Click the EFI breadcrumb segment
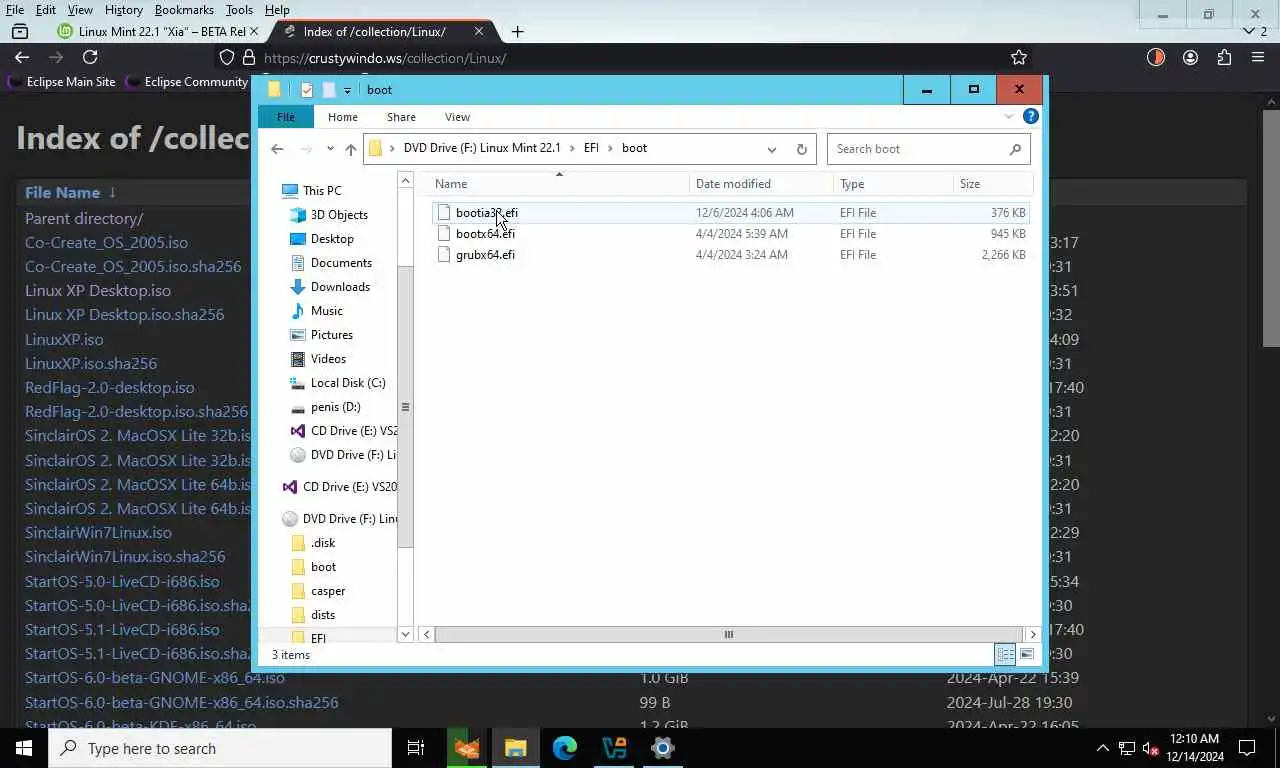 coord(591,148)
